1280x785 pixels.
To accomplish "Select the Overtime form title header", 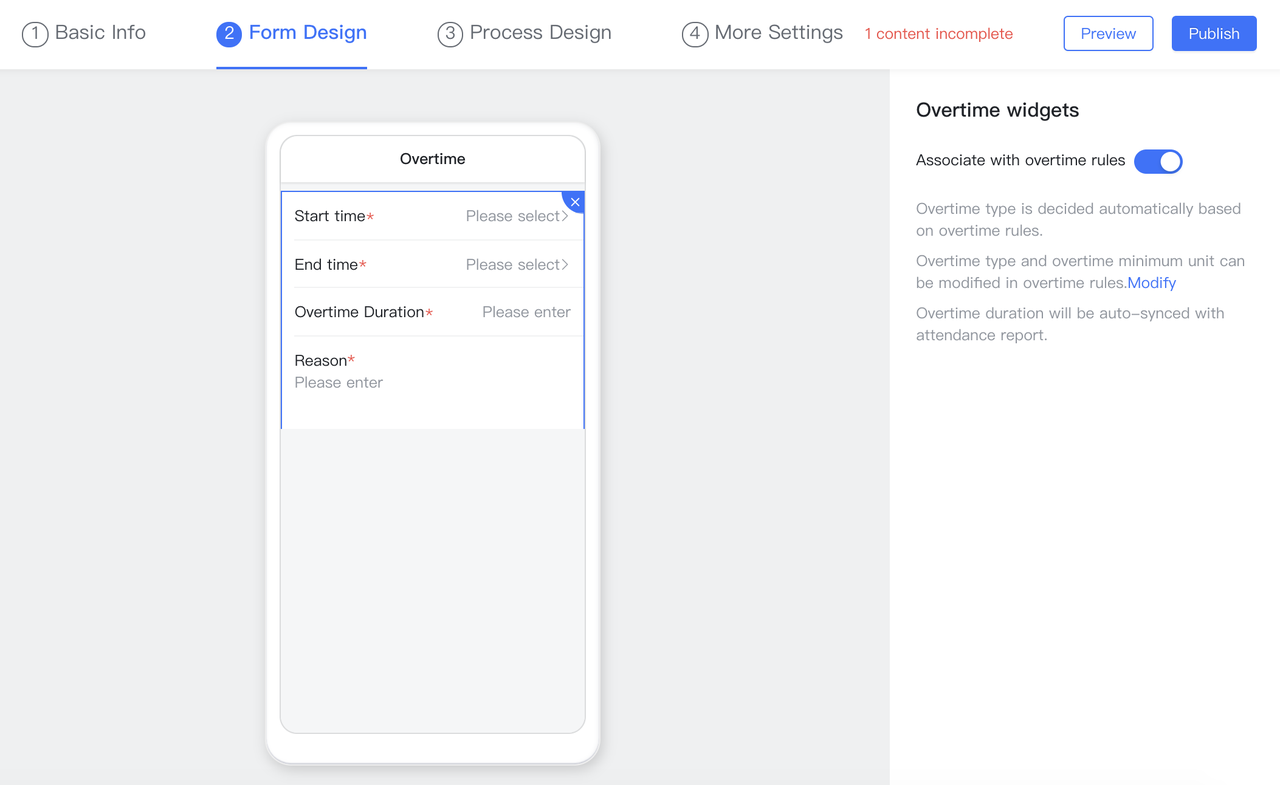I will point(432,159).
